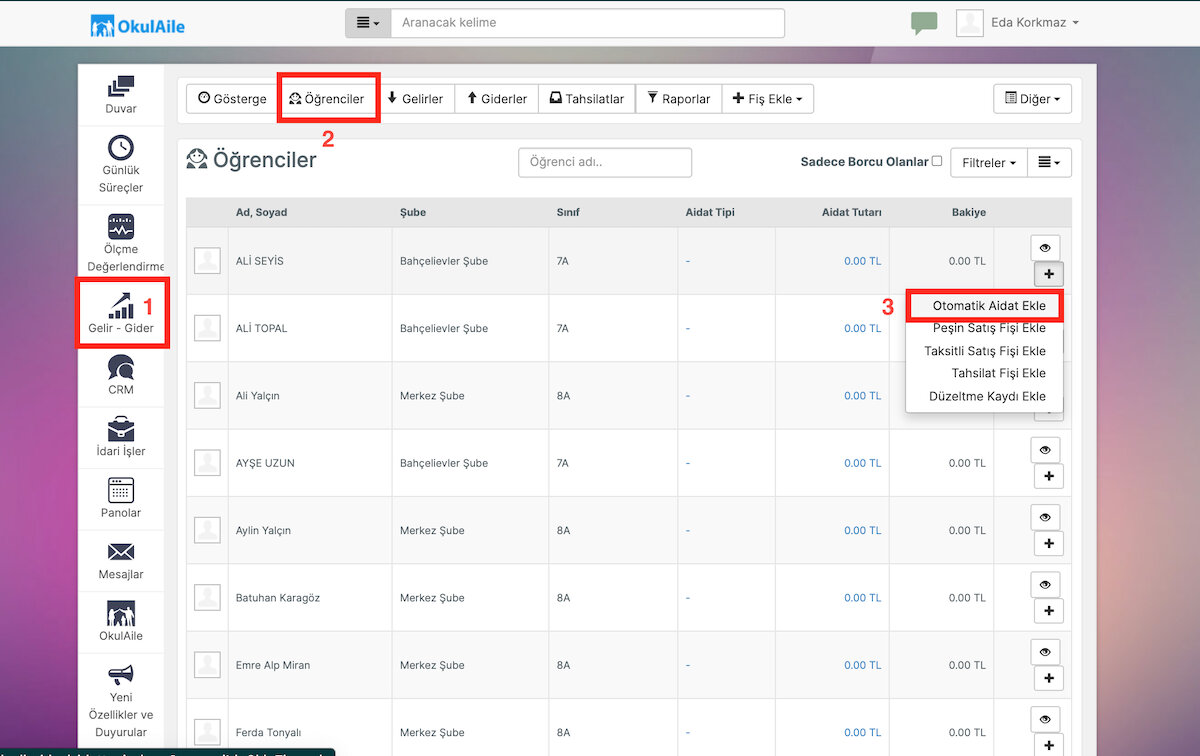Open the Gelirler tab
1200x756 pixels.
coord(416,99)
